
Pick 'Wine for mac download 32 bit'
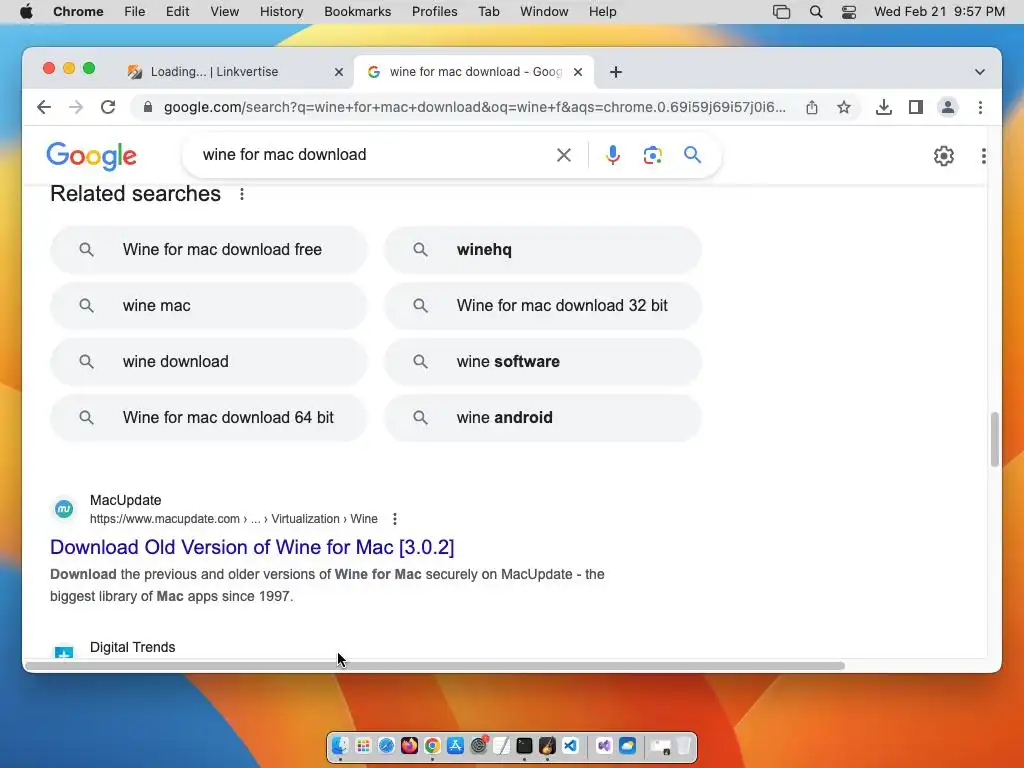[x=543, y=306]
